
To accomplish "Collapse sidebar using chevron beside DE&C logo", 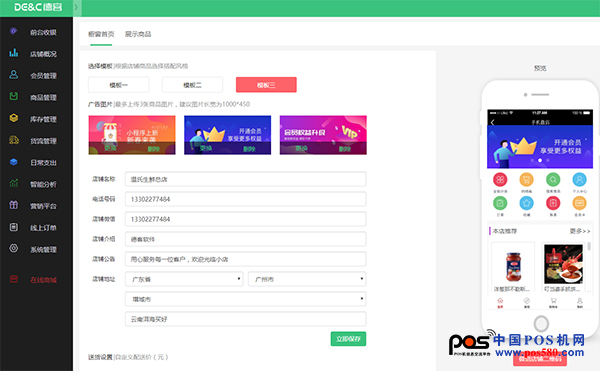I will [76, 7].
